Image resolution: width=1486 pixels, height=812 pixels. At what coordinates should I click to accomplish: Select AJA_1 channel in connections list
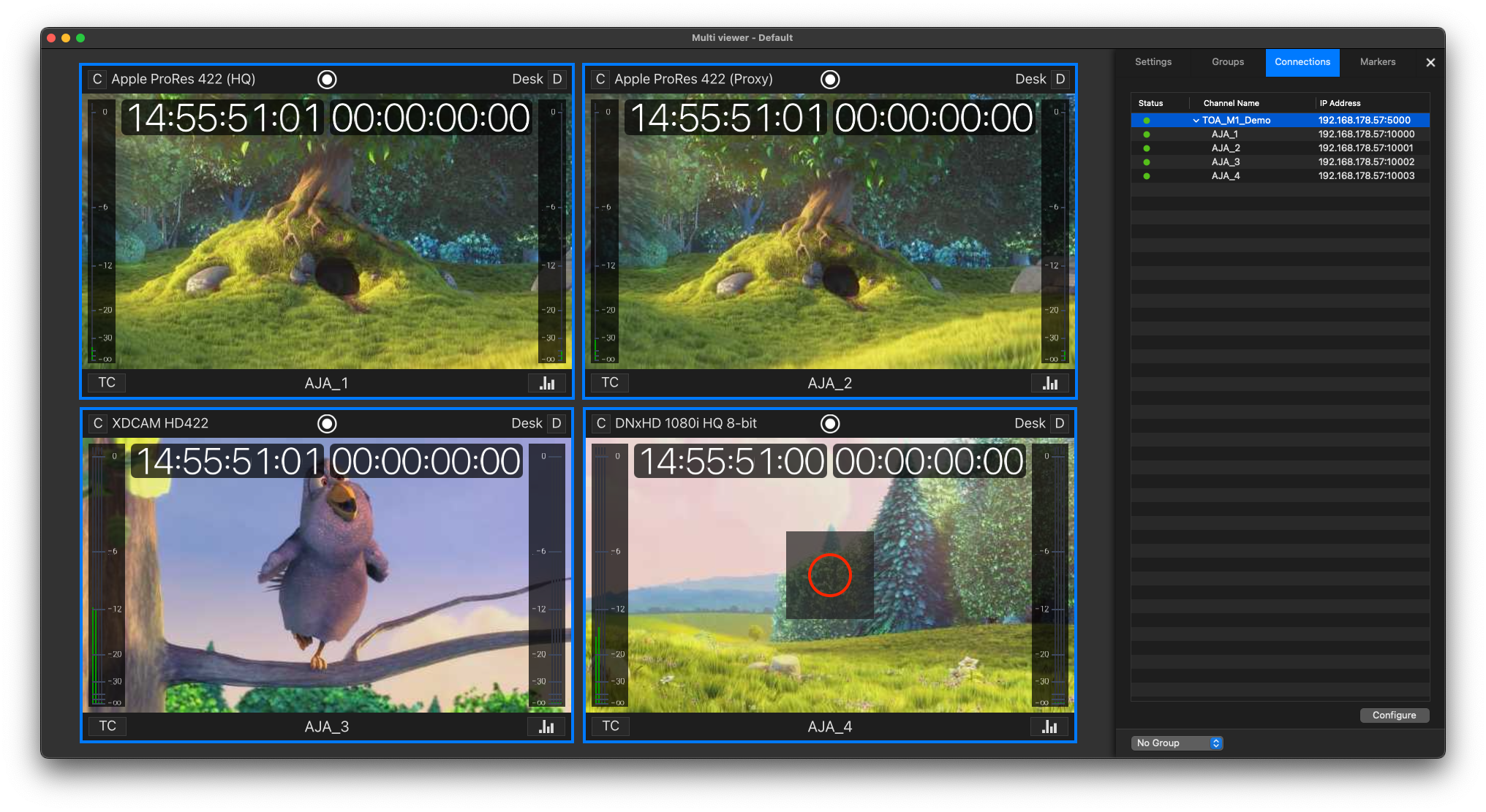pos(1280,134)
